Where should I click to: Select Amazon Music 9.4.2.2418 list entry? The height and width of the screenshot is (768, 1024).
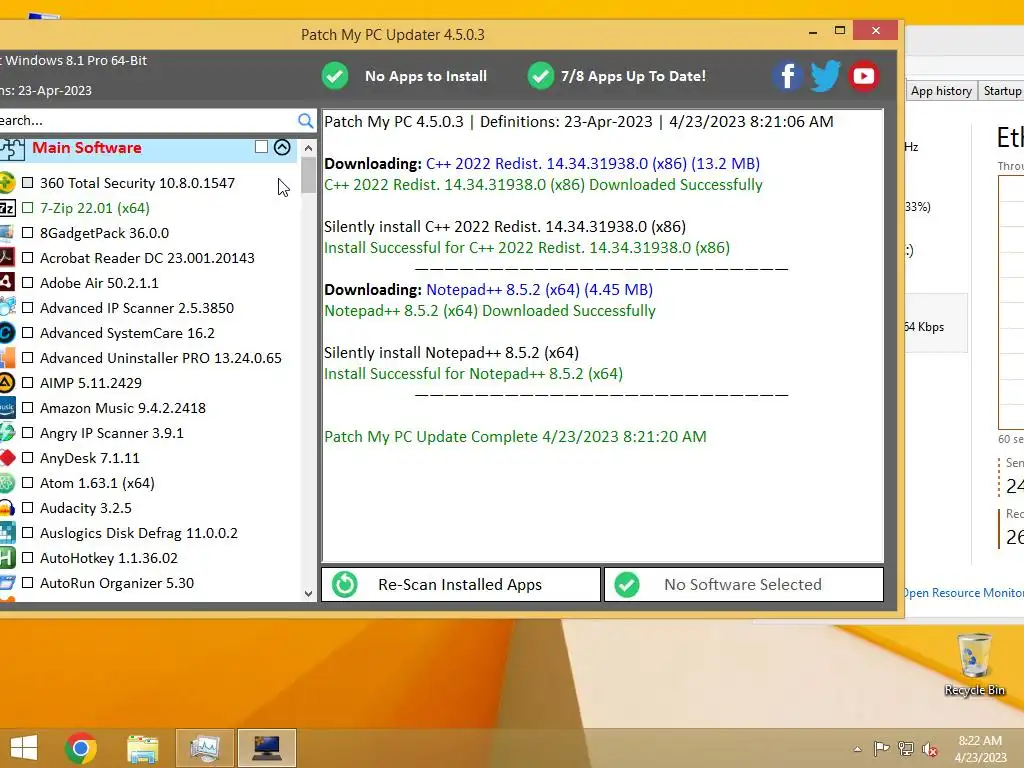123,408
